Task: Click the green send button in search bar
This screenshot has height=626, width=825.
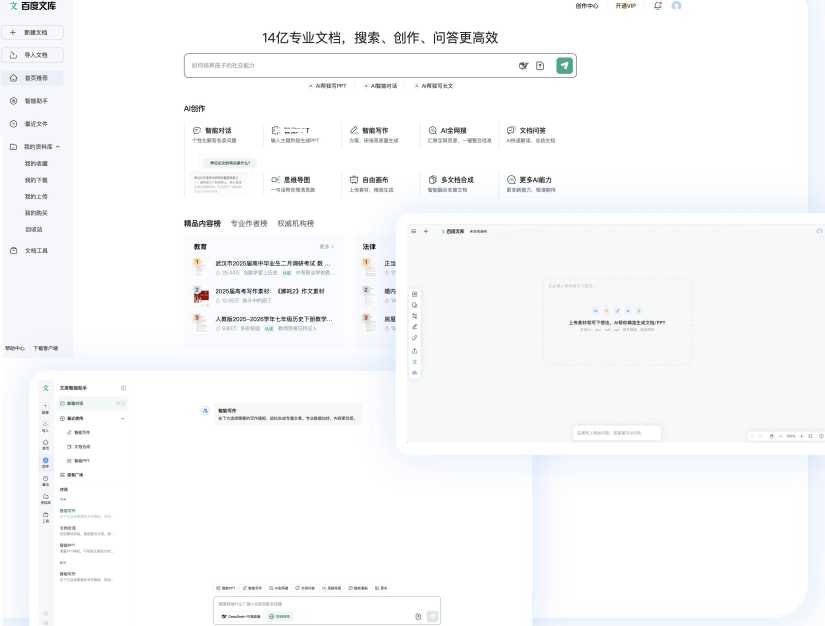Action: click(564, 65)
